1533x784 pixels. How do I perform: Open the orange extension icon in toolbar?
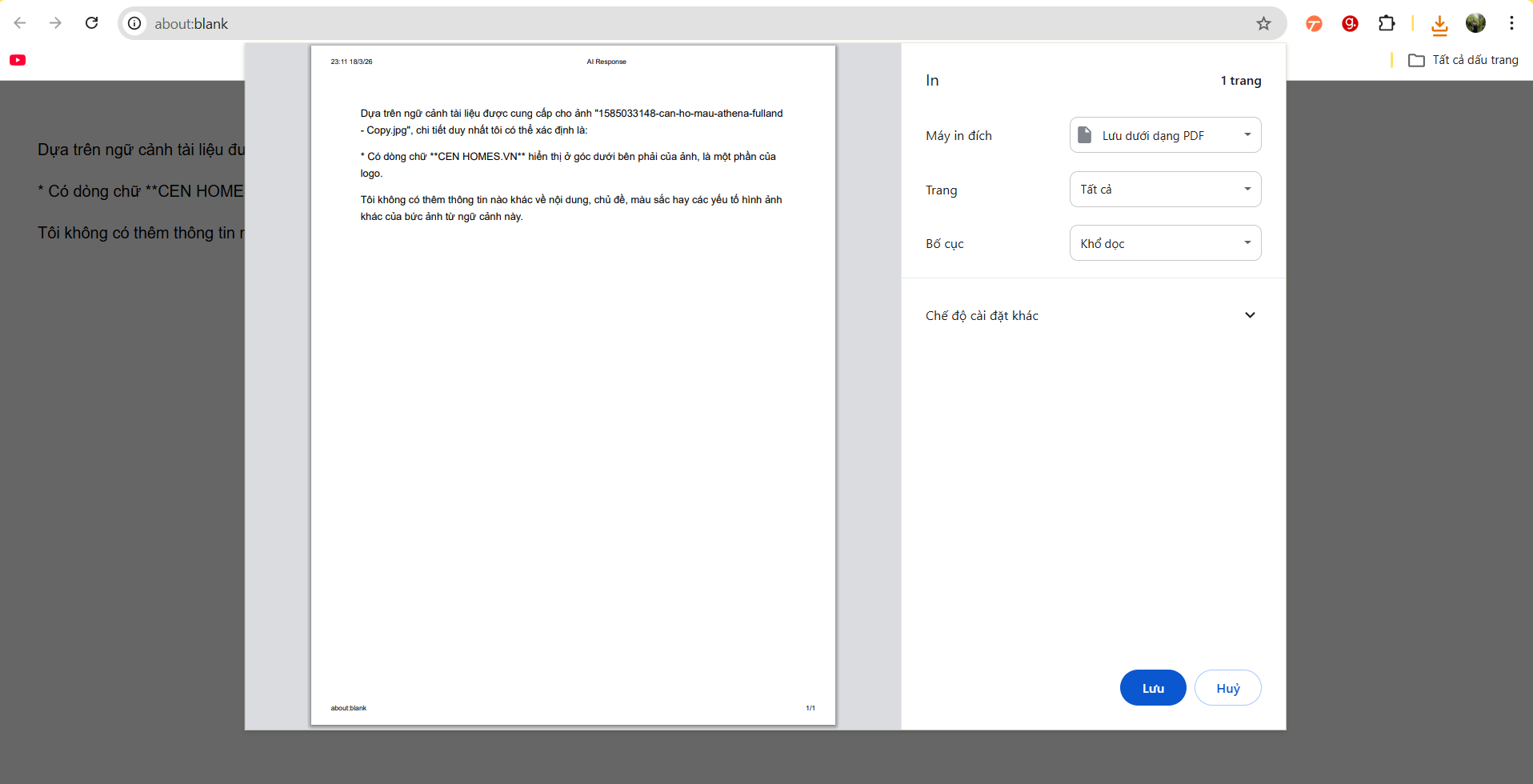click(1314, 23)
